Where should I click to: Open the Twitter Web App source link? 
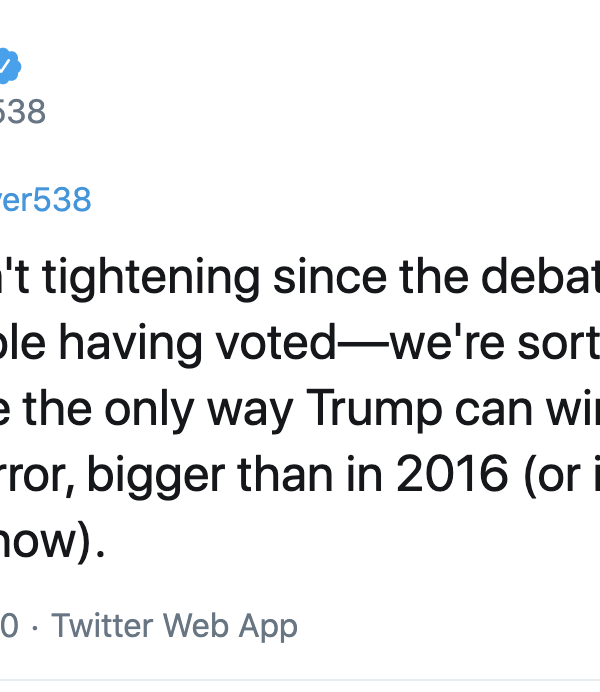[x=175, y=626]
